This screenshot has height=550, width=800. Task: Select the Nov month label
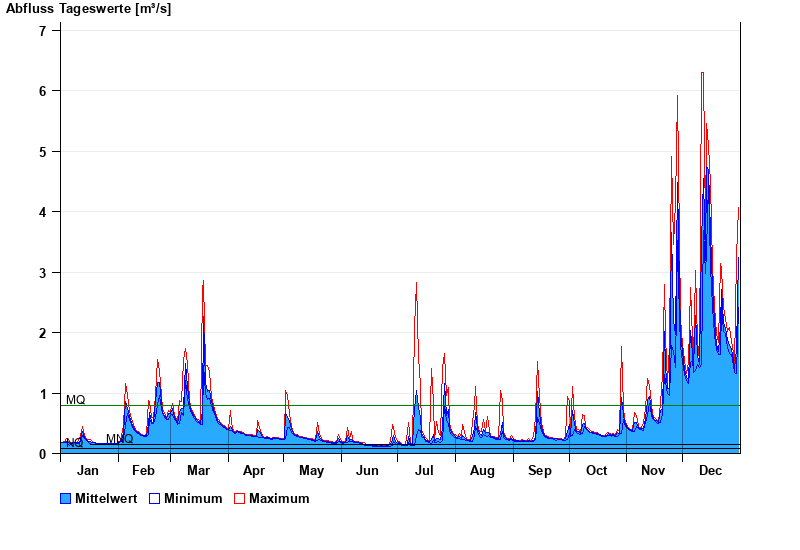653,471
